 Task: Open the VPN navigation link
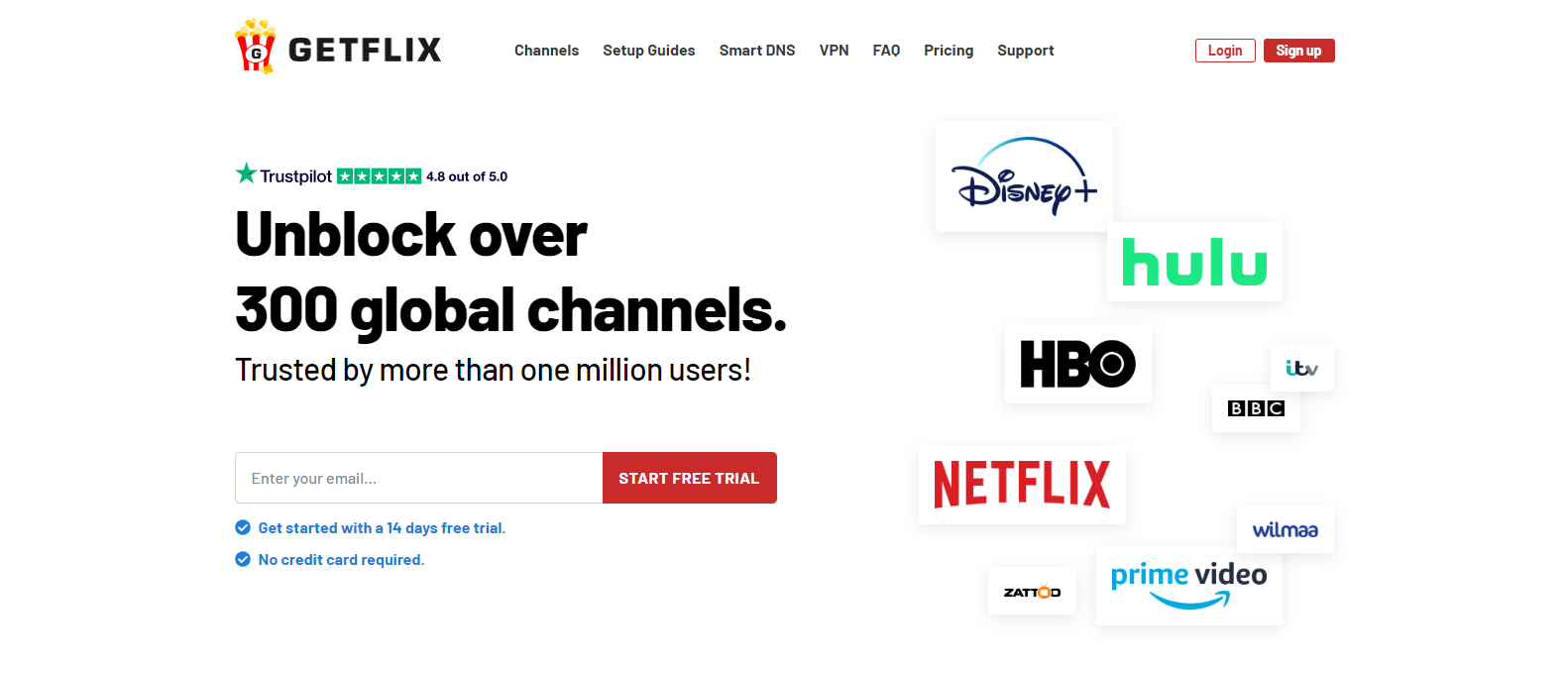tap(834, 51)
